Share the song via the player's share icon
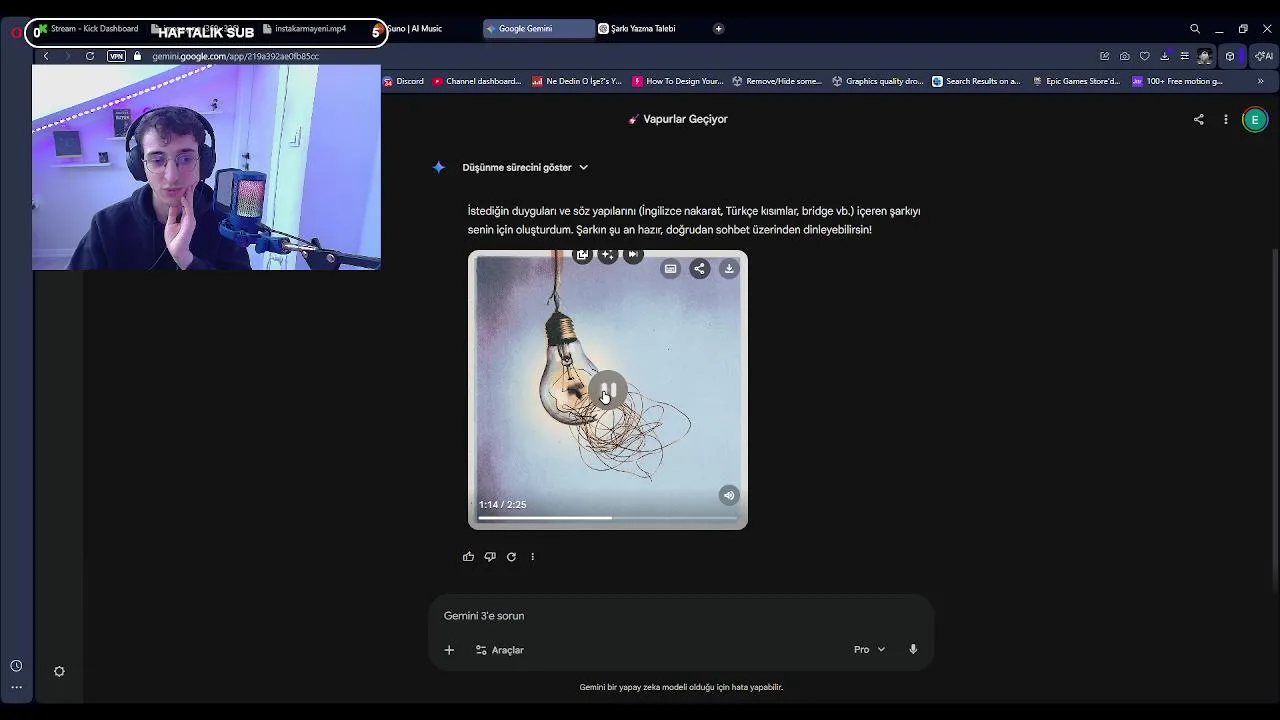1280x720 pixels. click(699, 268)
